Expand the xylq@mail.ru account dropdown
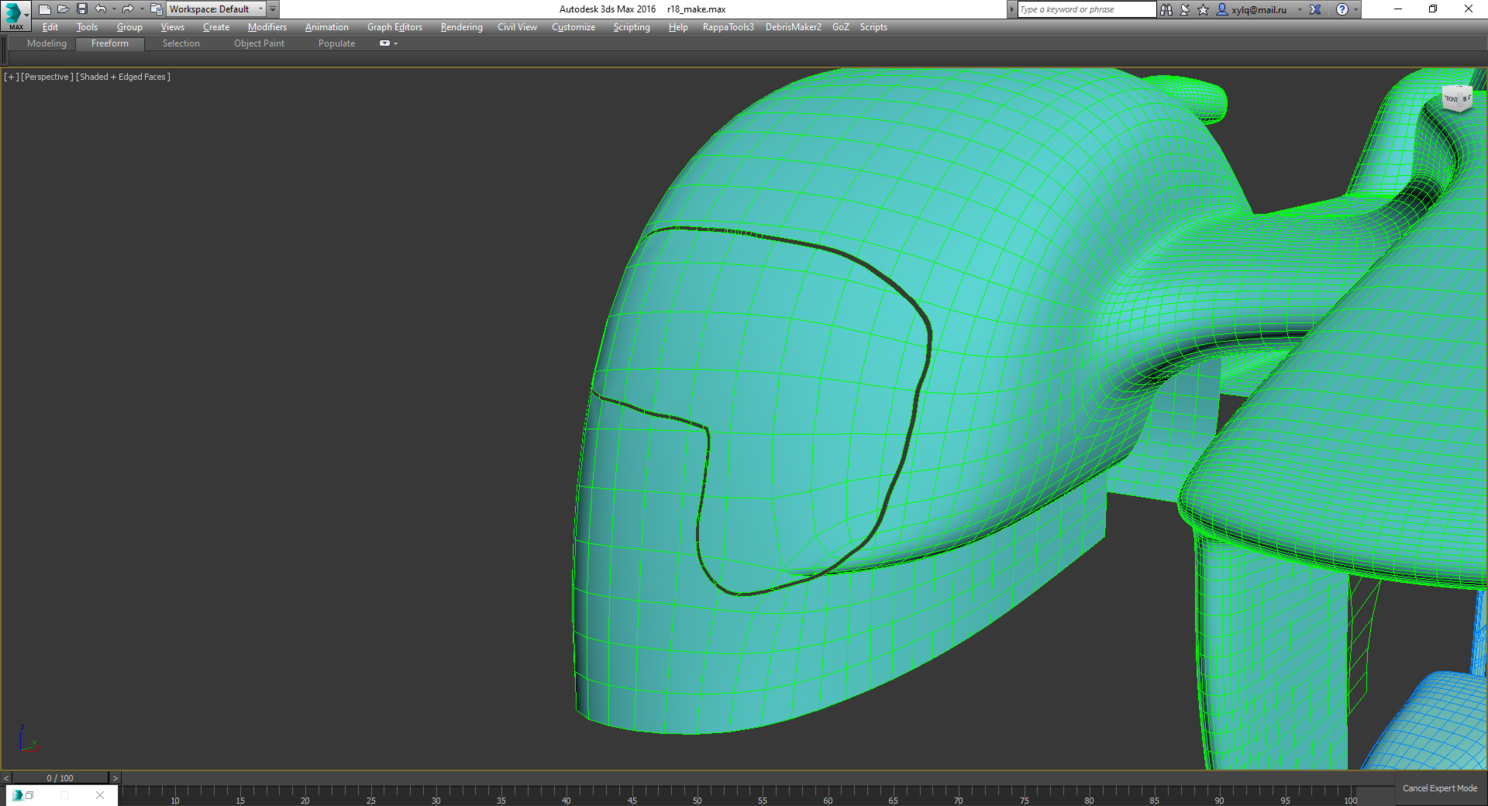Image resolution: width=1488 pixels, height=806 pixels. [1299, 9]
